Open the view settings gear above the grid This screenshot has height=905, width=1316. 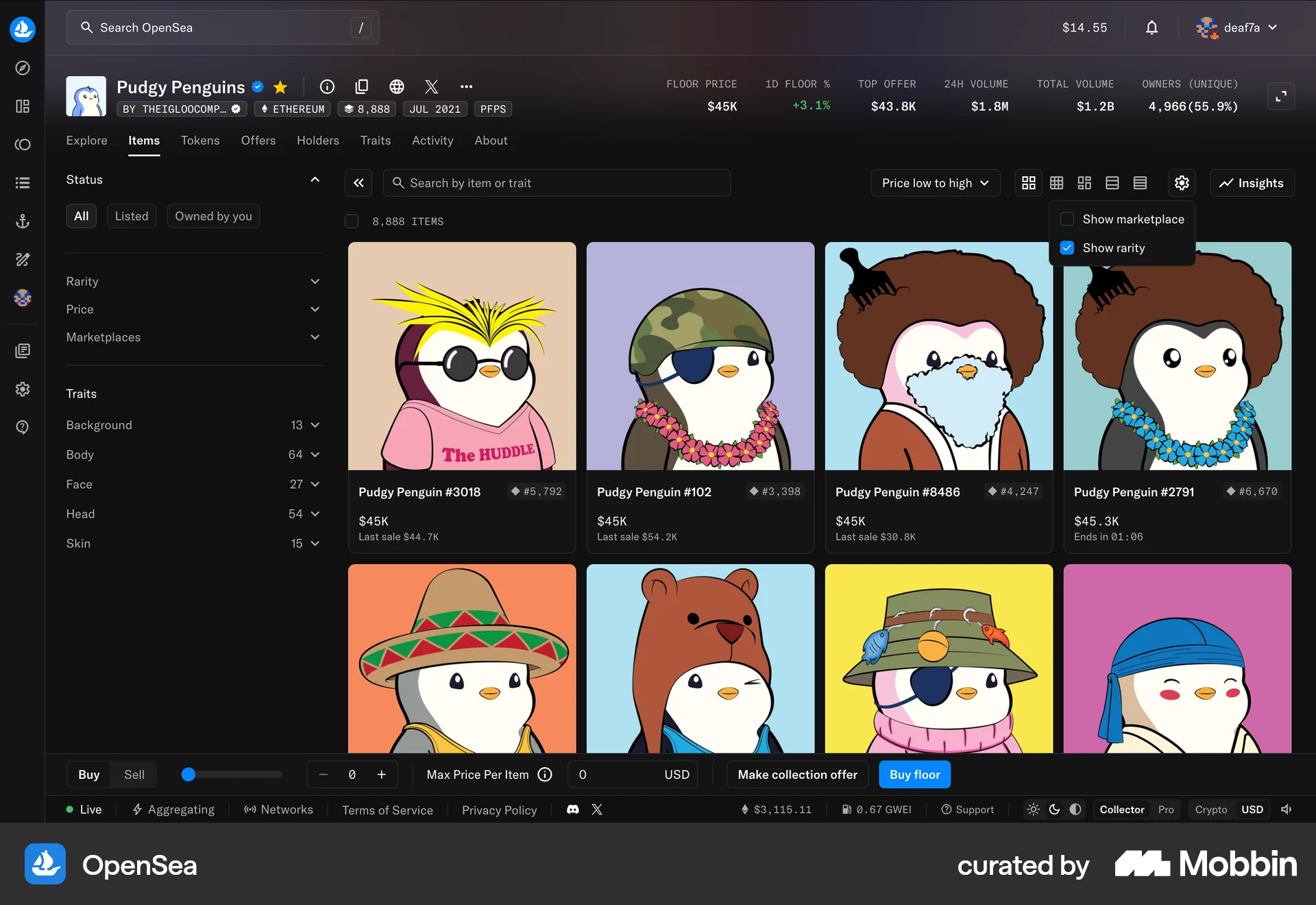pos(1180,182)
